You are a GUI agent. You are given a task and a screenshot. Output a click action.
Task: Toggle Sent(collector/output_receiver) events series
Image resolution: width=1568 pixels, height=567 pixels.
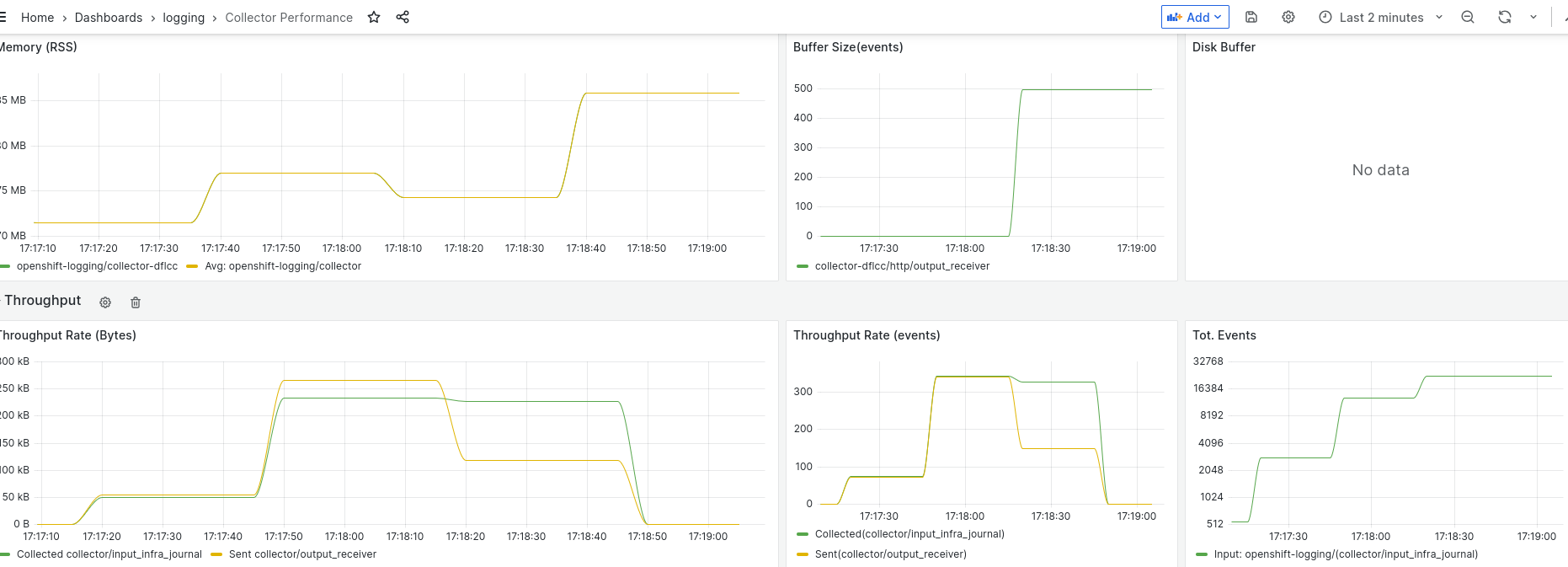(891, 554)
